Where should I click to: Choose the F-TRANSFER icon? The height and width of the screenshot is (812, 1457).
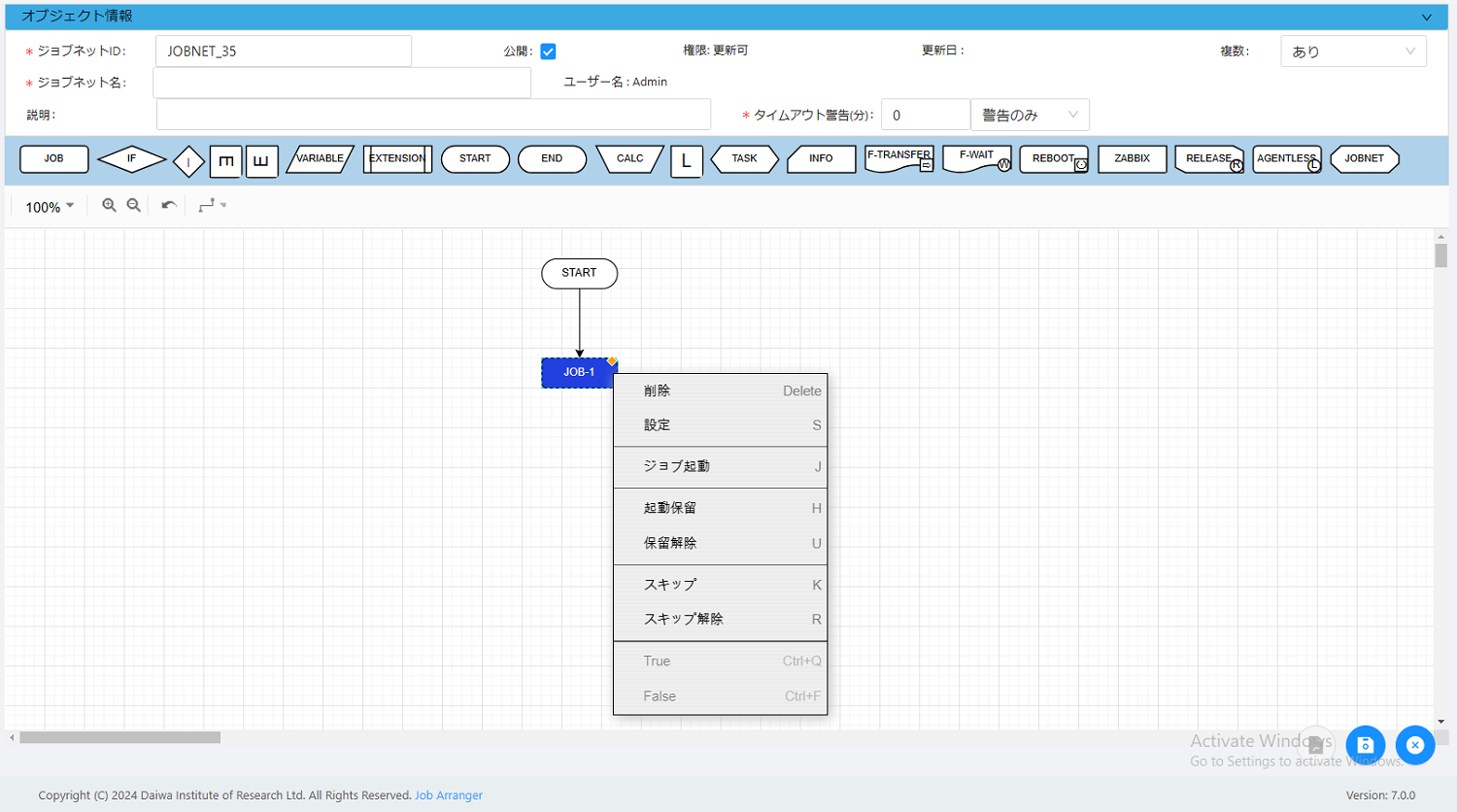click(x=897, y=158)
